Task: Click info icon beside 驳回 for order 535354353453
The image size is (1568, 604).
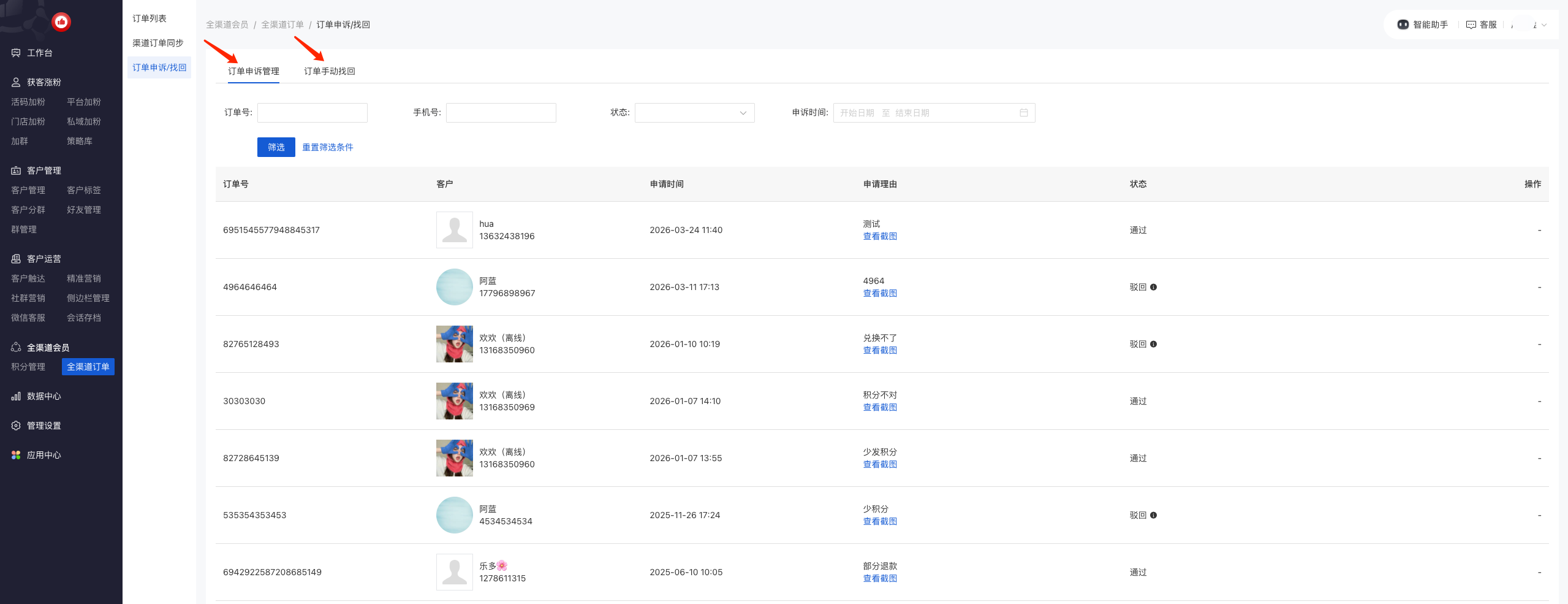Action: tap(1153, 515)
